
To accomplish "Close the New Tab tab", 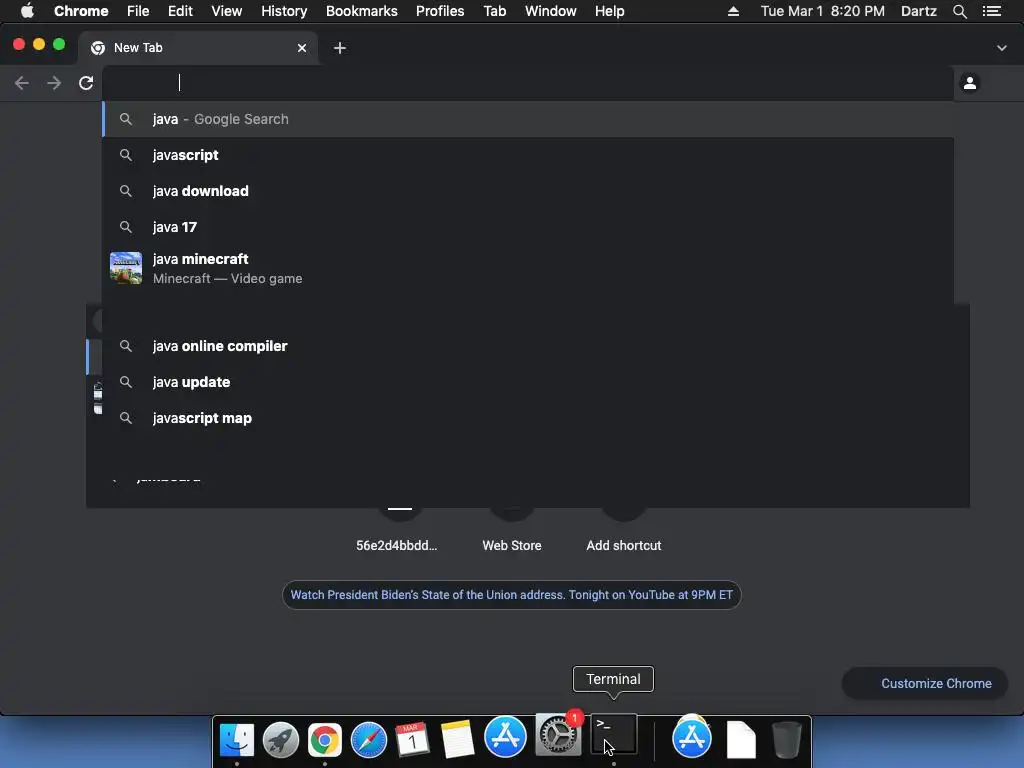I will click(302, 48).
